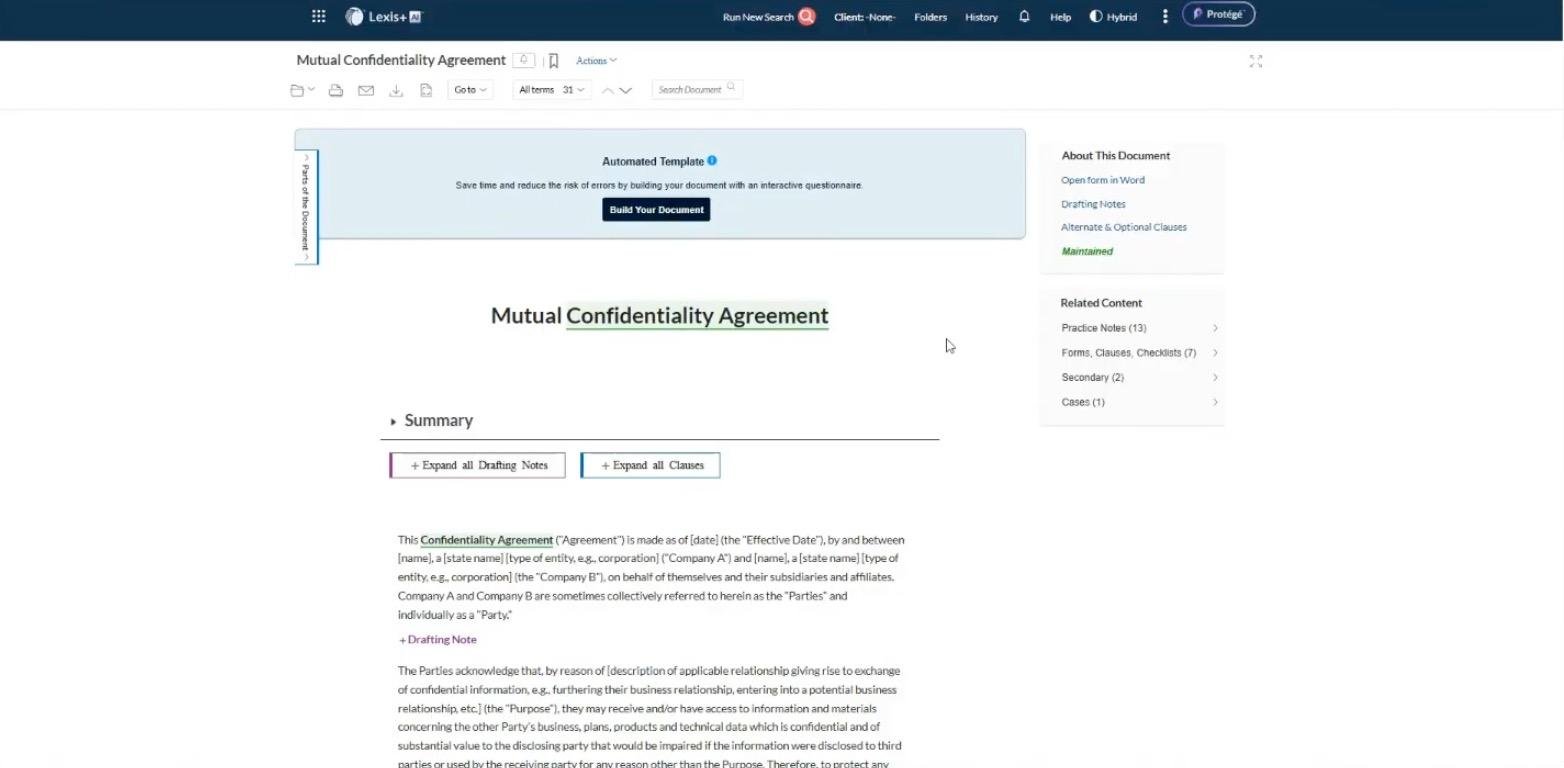Screen dimensions: 1564x768
Task: Toggle Hybrid display mode
Action: coord(1113,16)
